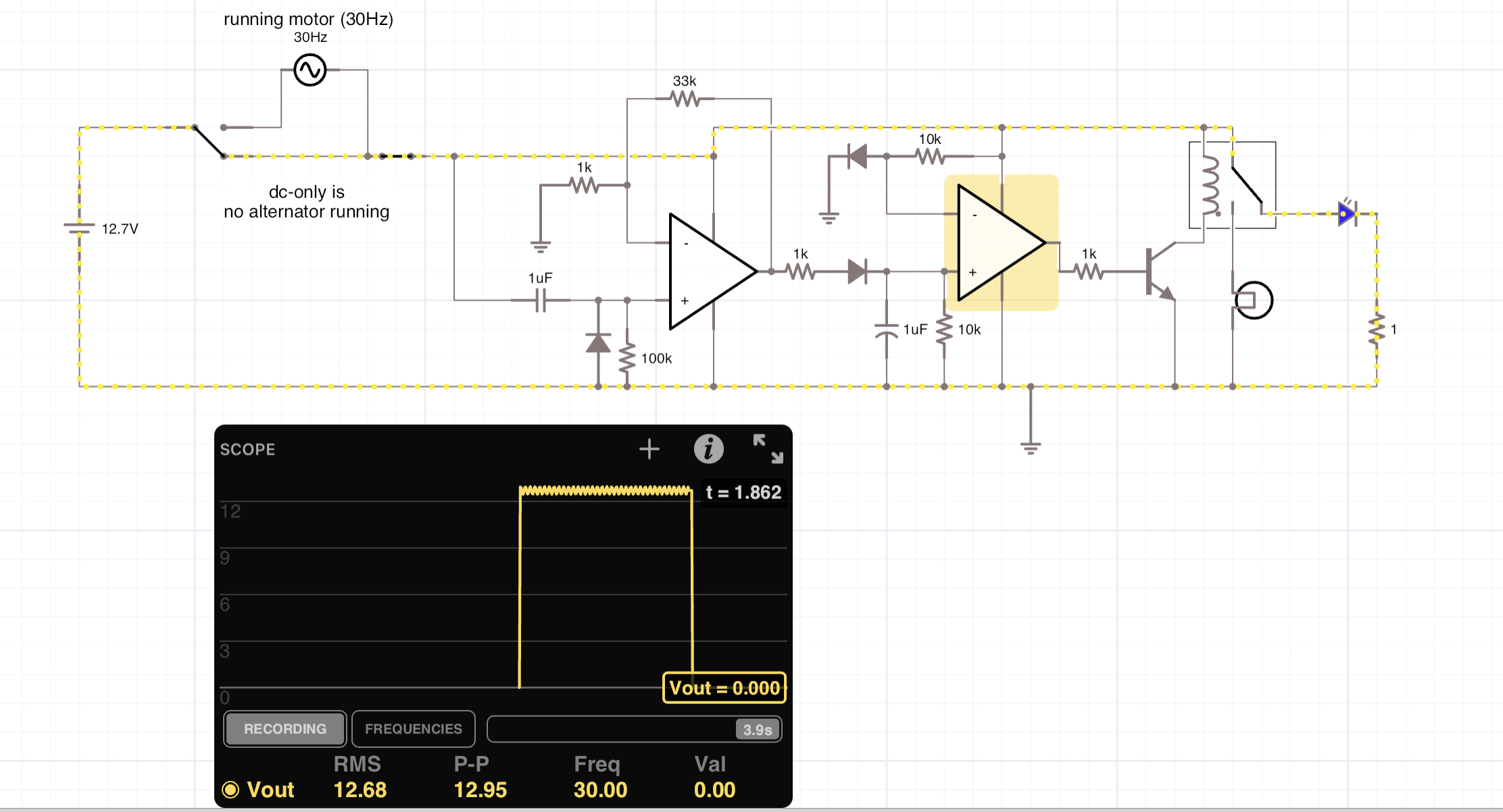The height and width of the screenshot is (812, 1503).
Task: Click the Val reading 0.00
Action: click(x=714, y=789)
